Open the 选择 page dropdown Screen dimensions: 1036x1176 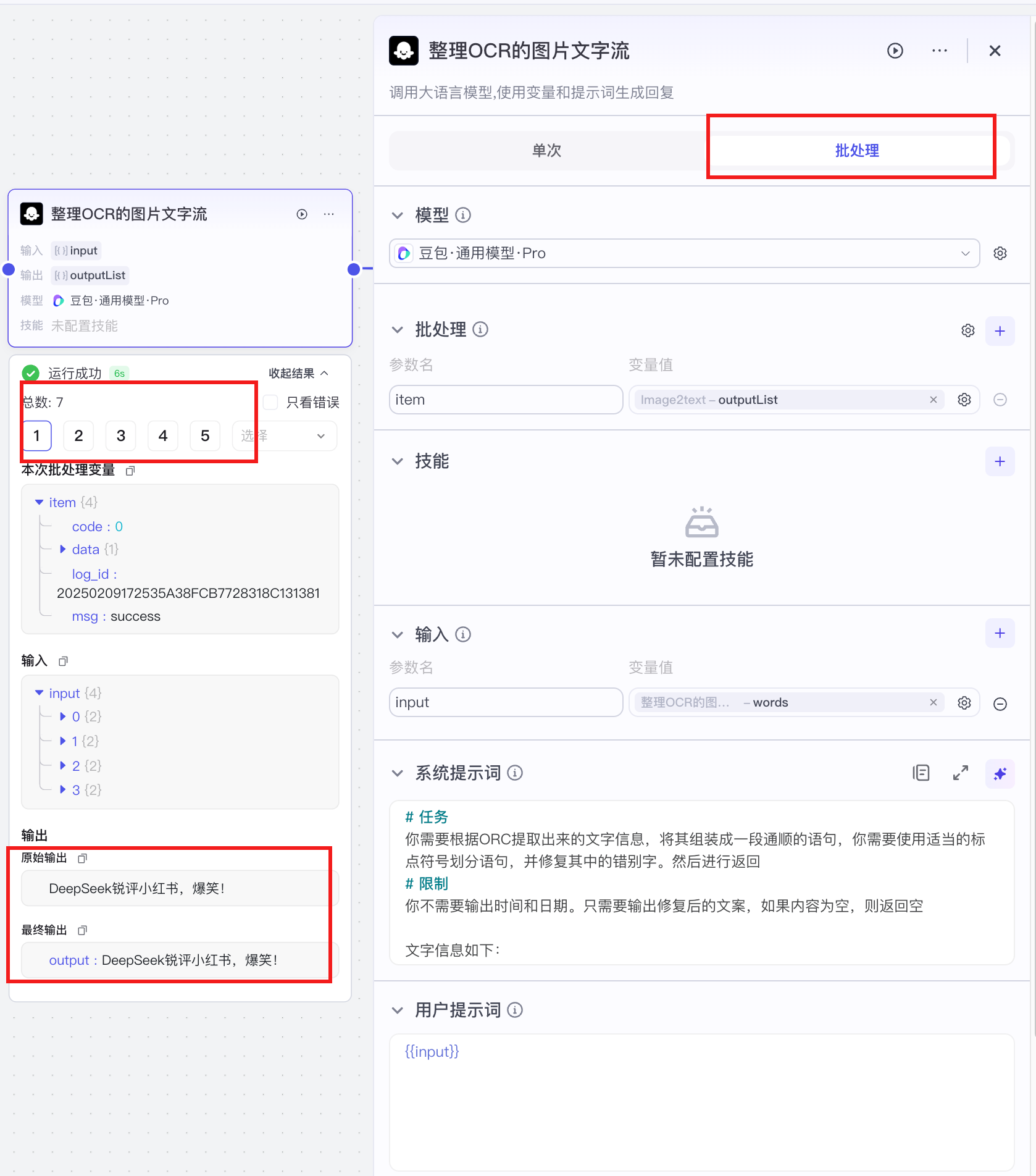[284, 435]
